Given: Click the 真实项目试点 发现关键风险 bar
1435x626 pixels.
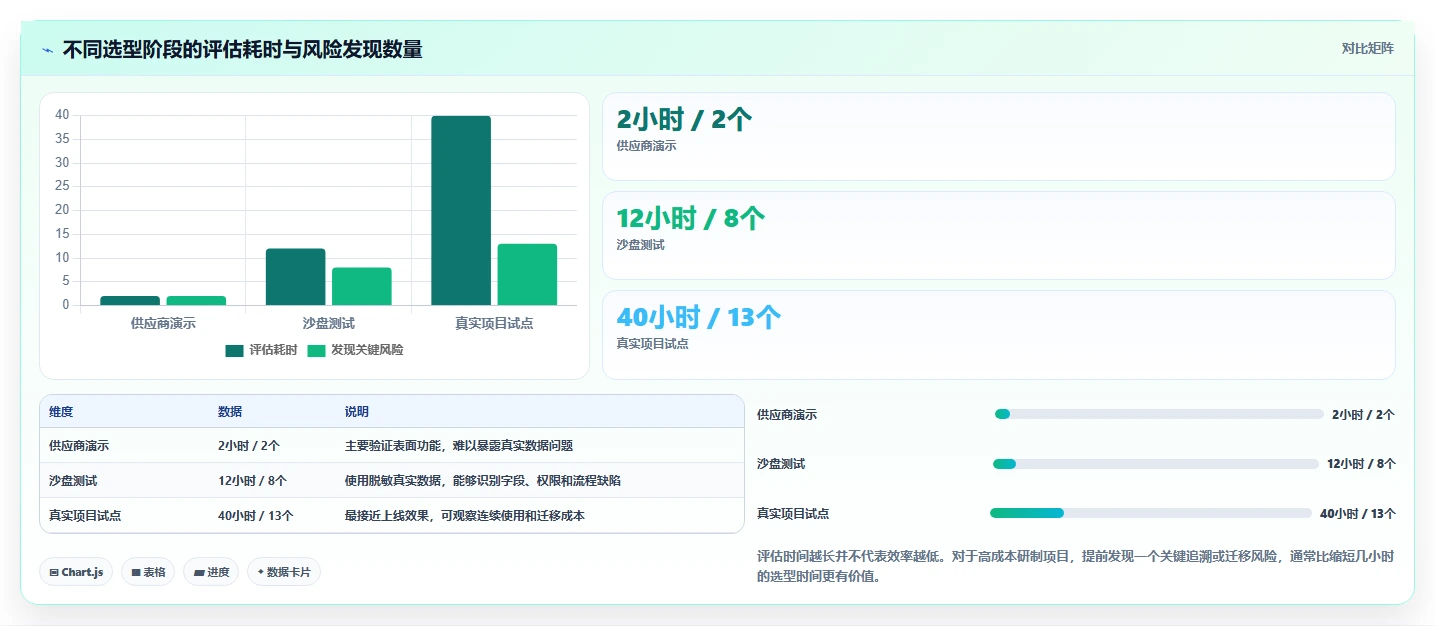Looking at the screenshot, I should (x=527, y=274).
